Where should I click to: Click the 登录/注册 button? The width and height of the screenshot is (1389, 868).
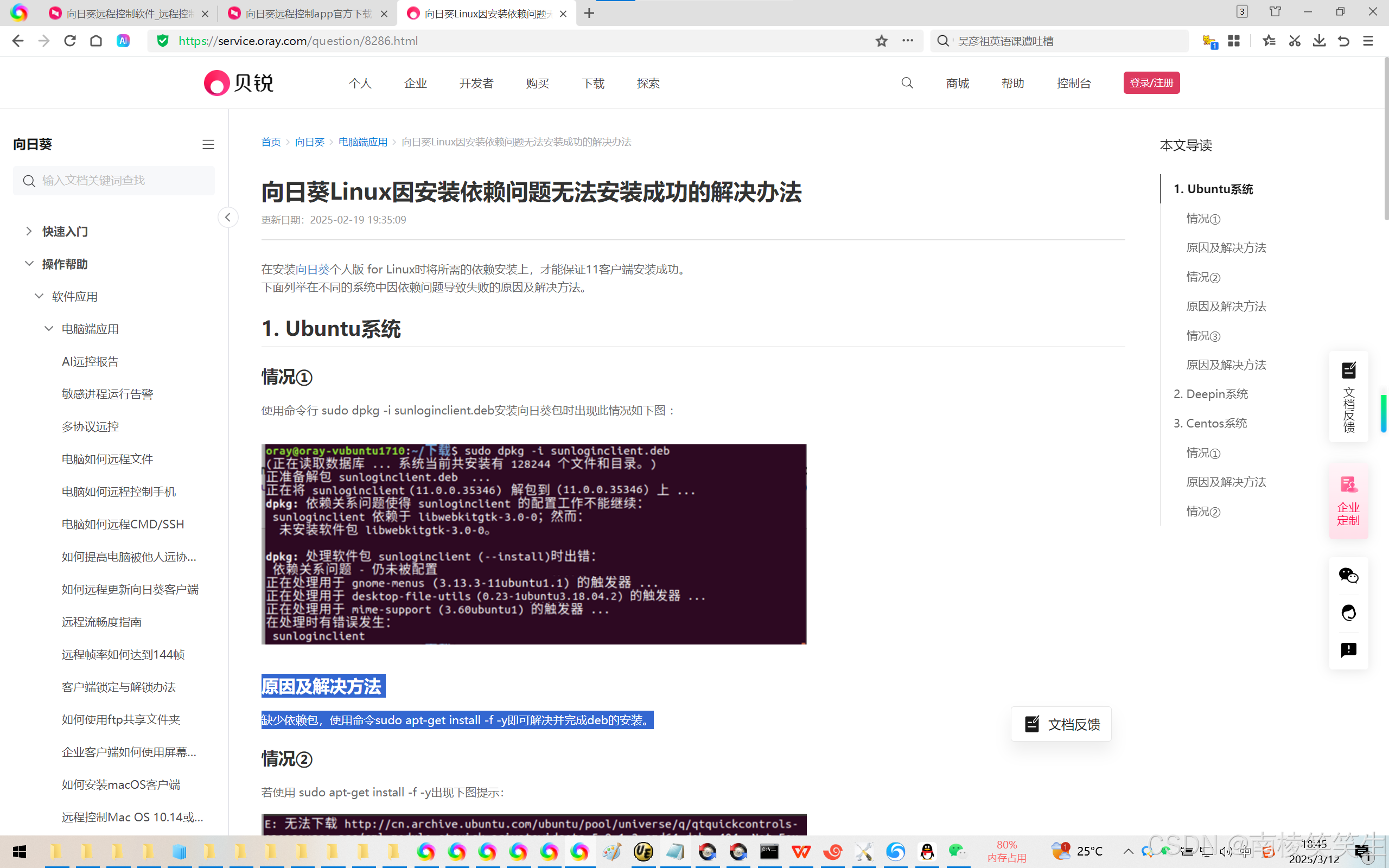coord(1151,82)
